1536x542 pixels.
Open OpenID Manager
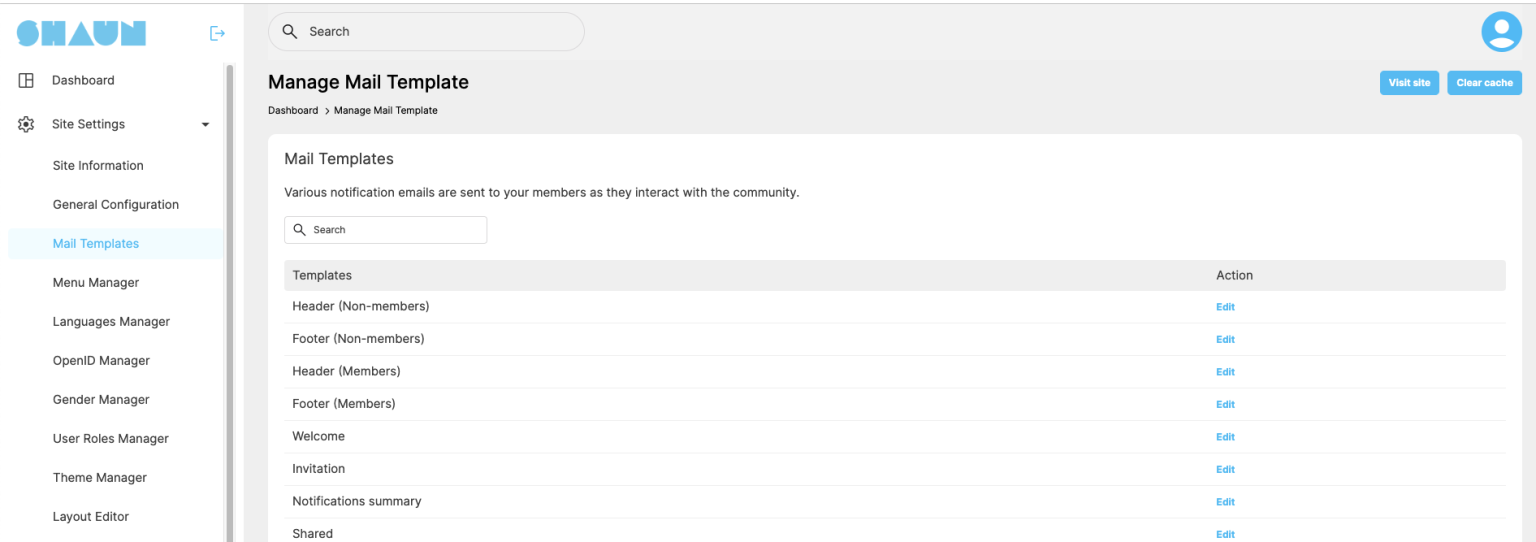pos(101,361)
